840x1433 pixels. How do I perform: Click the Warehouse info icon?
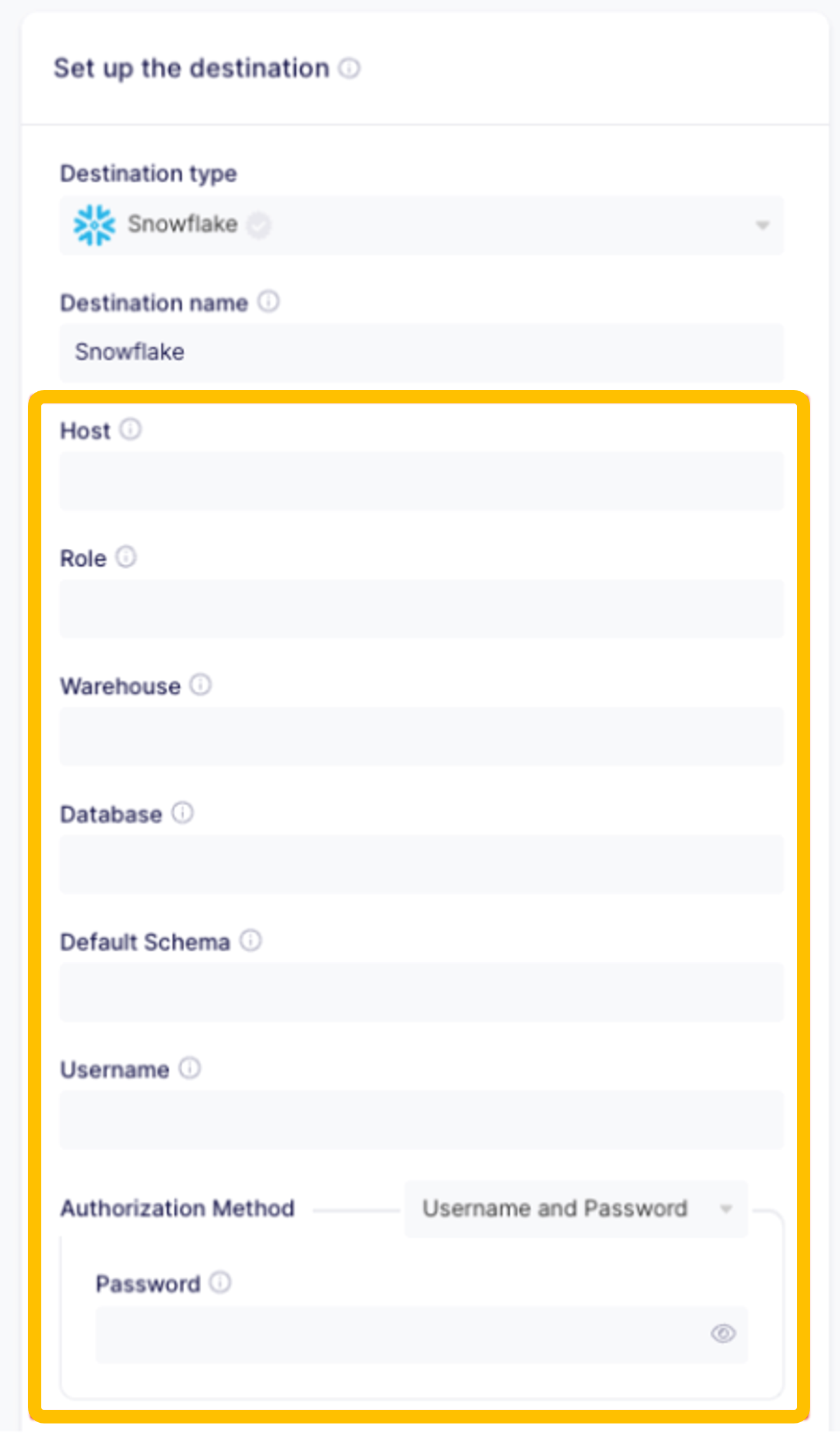[x=201, y=685]
